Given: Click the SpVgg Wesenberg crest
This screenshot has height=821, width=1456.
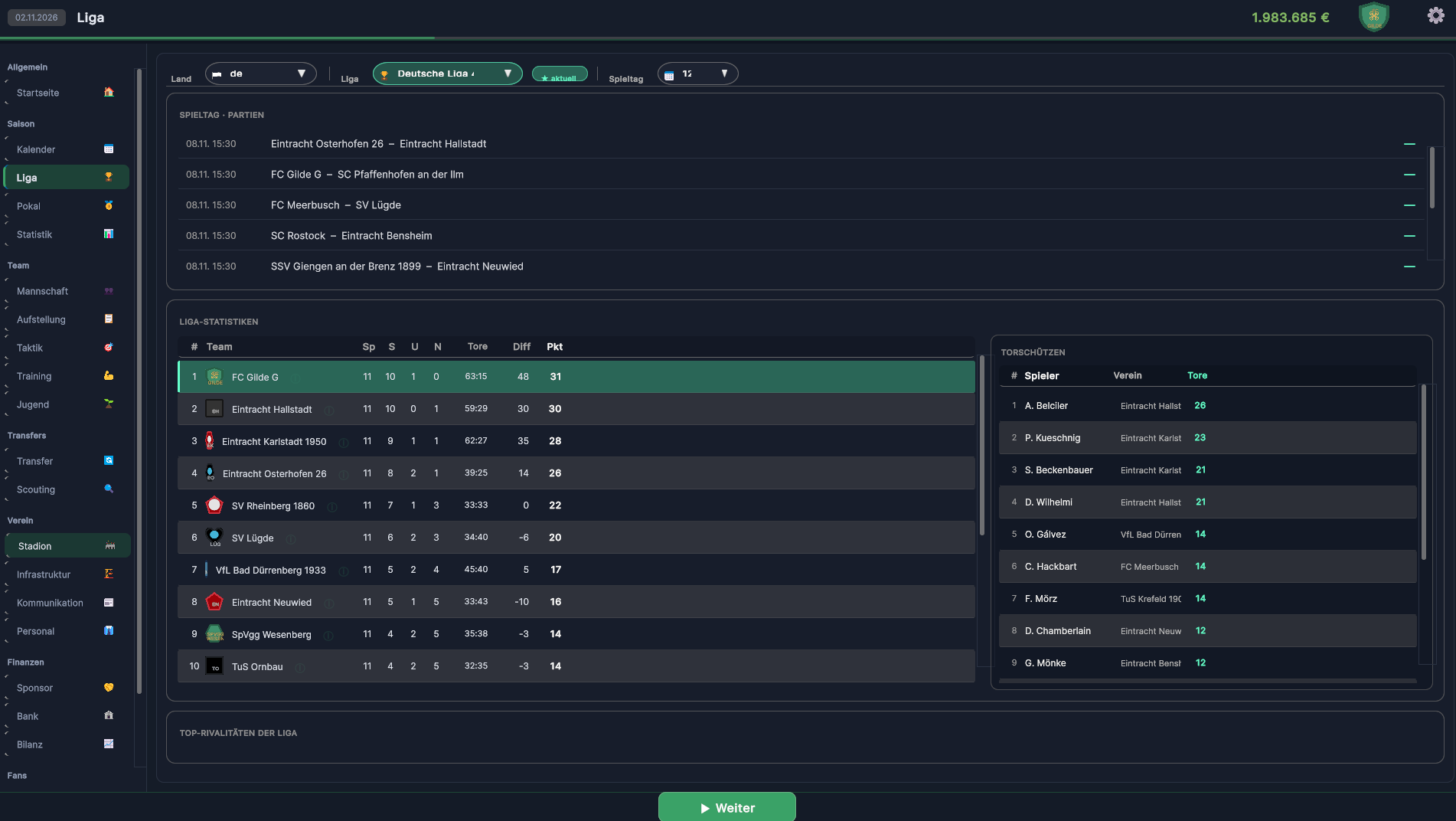Looking at the screenshot, I should click(215, 634).
